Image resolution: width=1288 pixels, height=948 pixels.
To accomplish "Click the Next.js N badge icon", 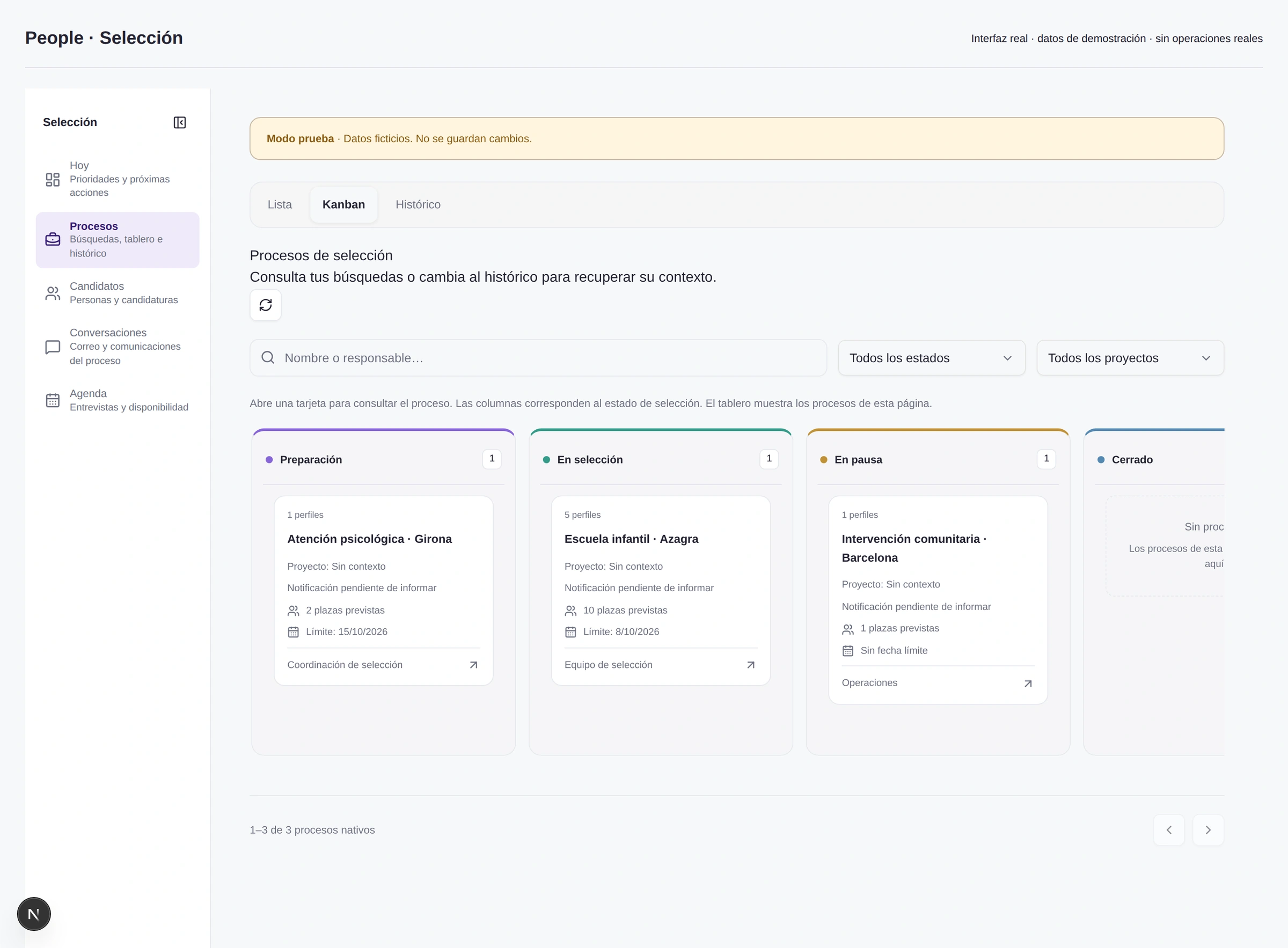I will tap(34, 914).
